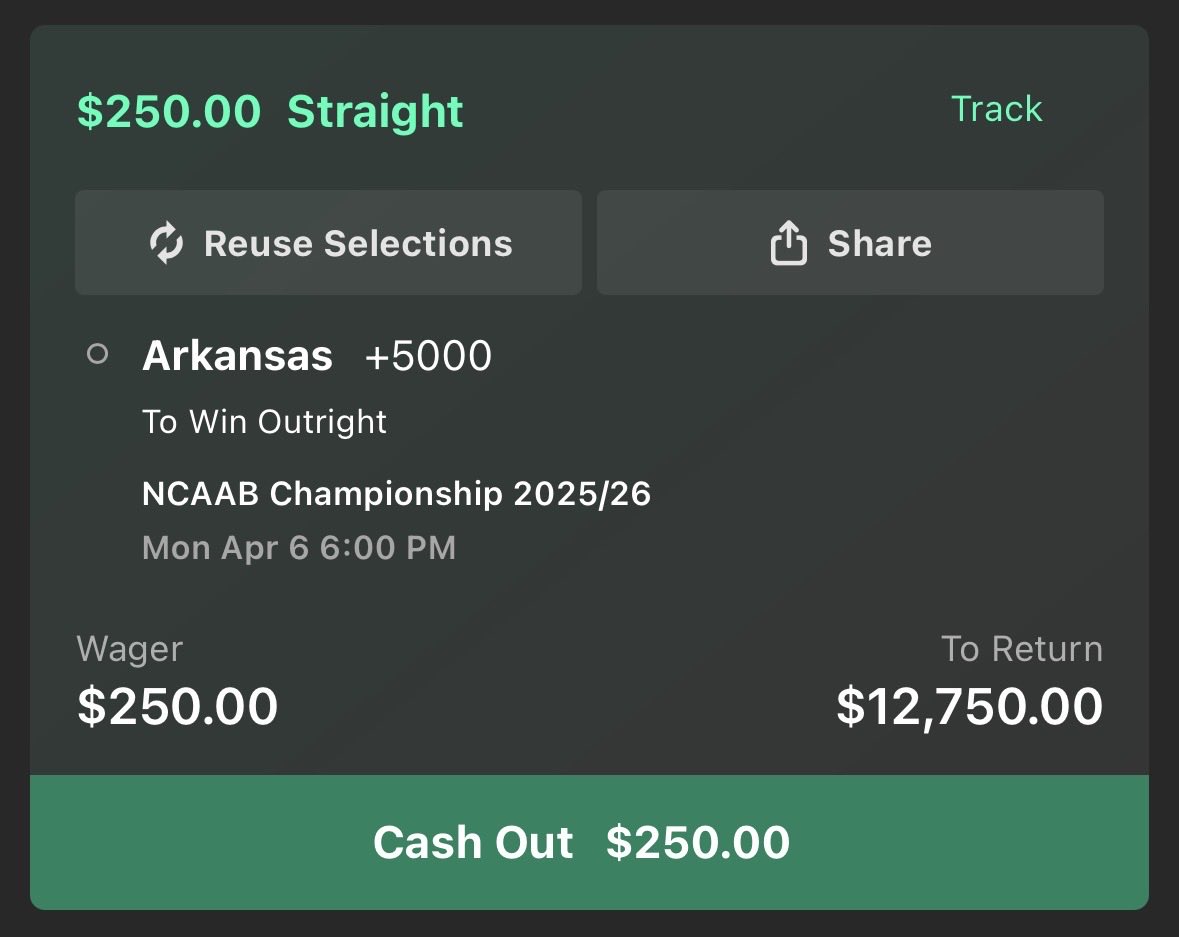Select the $12,750.00 return amount
This screenshot has height=937, width=1179.
(969, 707)
